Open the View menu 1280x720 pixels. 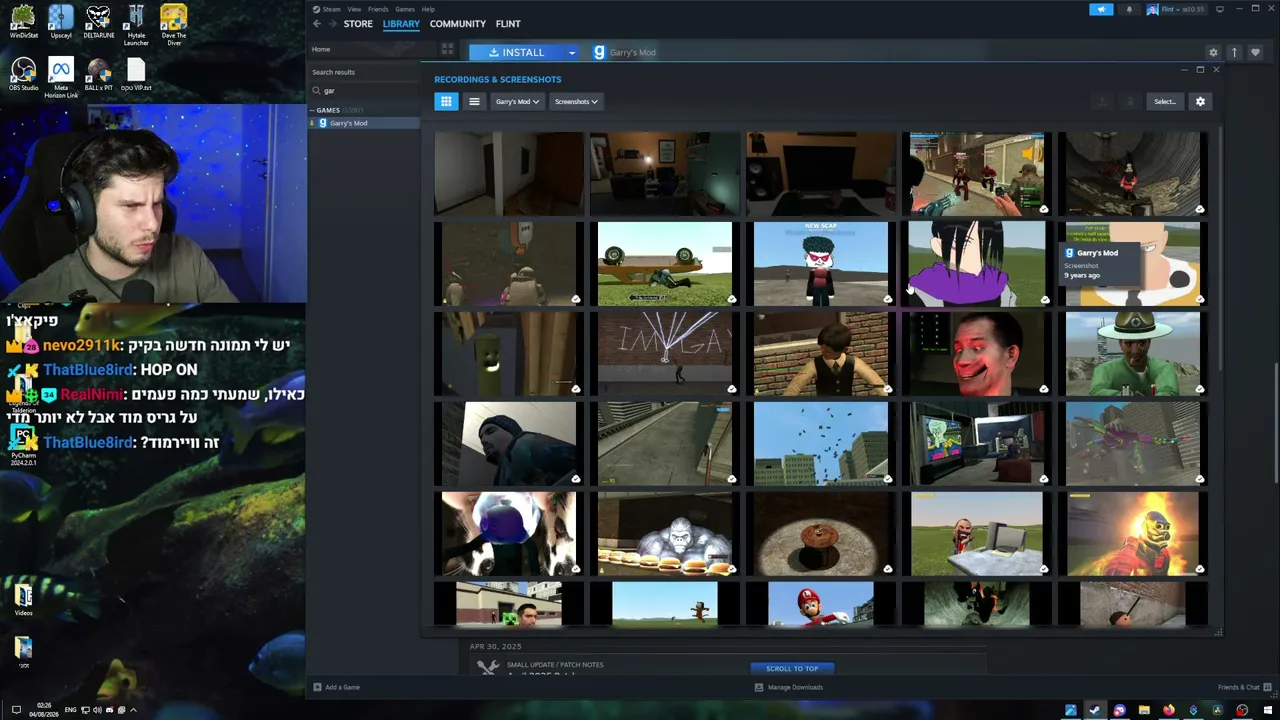pyautogui.click(x=354, y=9)
